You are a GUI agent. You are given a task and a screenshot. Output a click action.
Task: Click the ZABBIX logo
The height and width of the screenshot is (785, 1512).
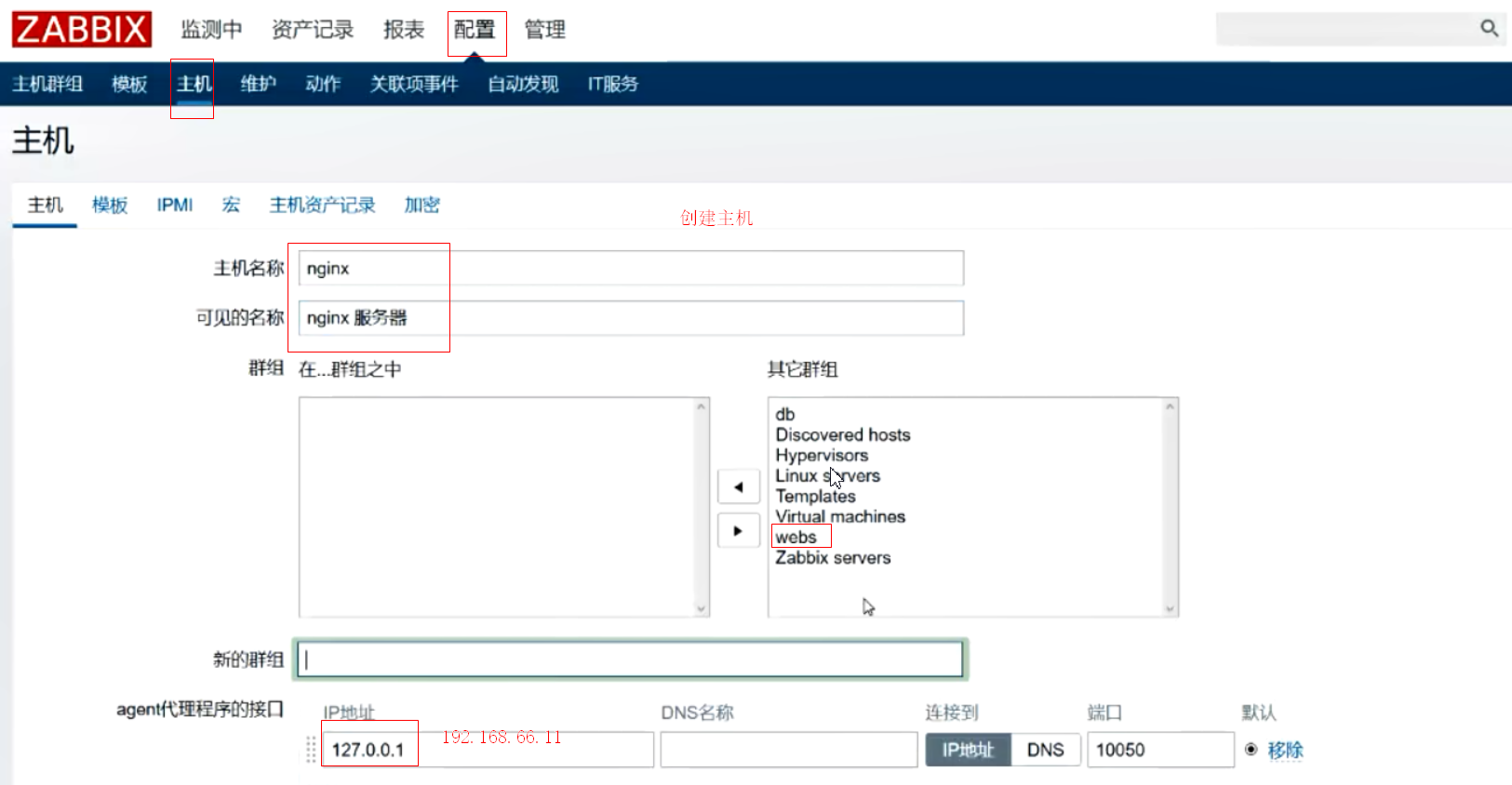(82, 29)
